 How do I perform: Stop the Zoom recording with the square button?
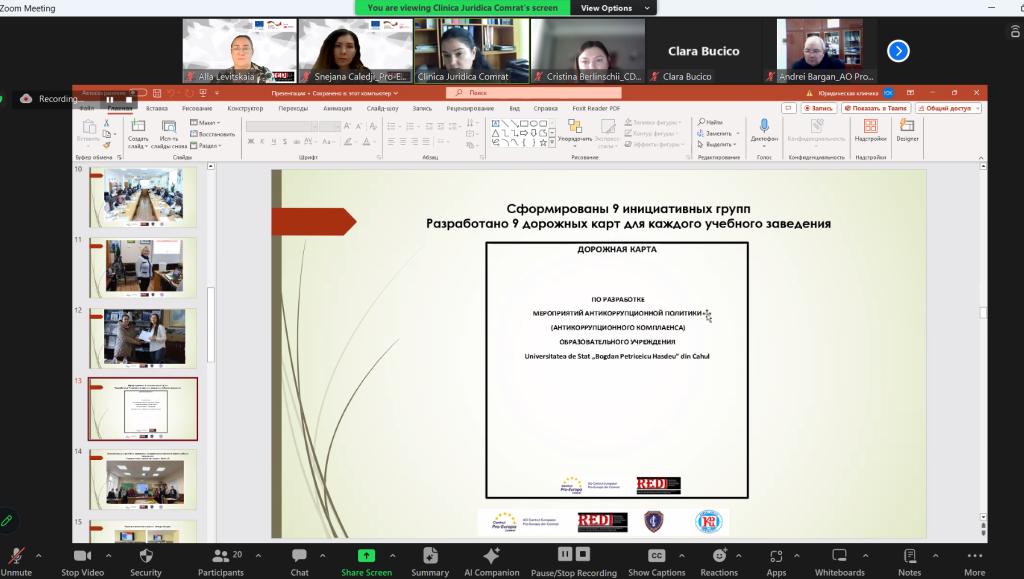coord(583,554)
